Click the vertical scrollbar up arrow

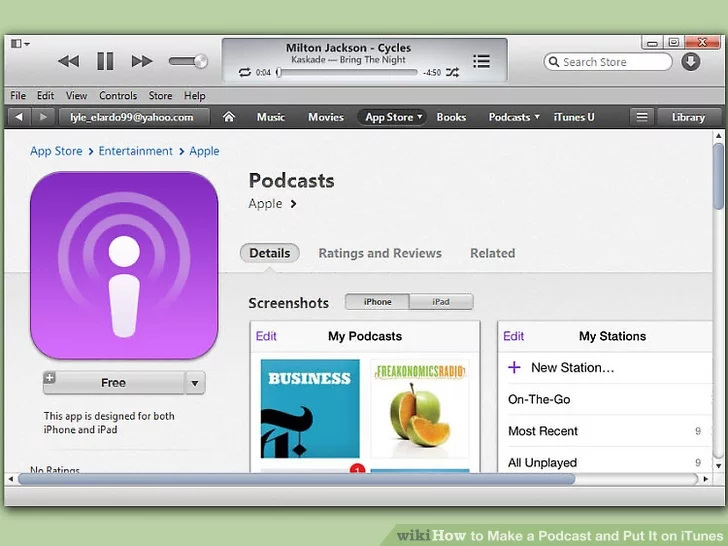point(718,136)
